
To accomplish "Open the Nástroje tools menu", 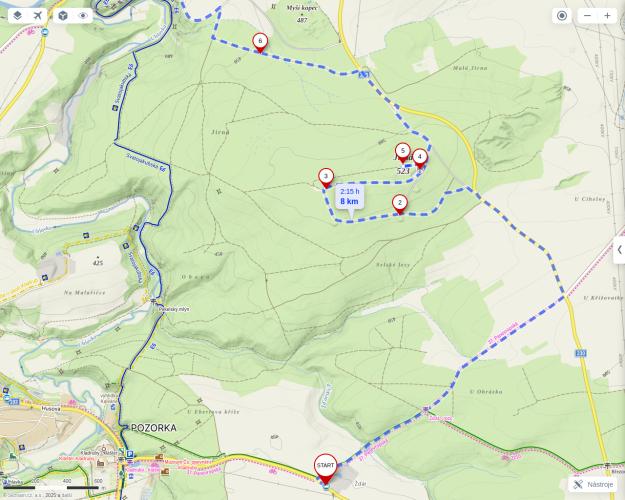I will click(x=593, y=484).
